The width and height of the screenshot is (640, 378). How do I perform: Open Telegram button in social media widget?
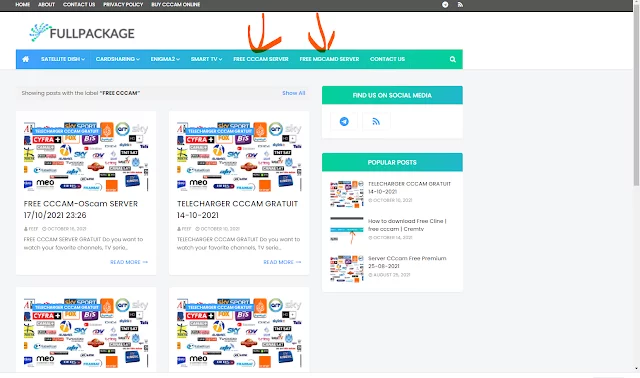344,121
